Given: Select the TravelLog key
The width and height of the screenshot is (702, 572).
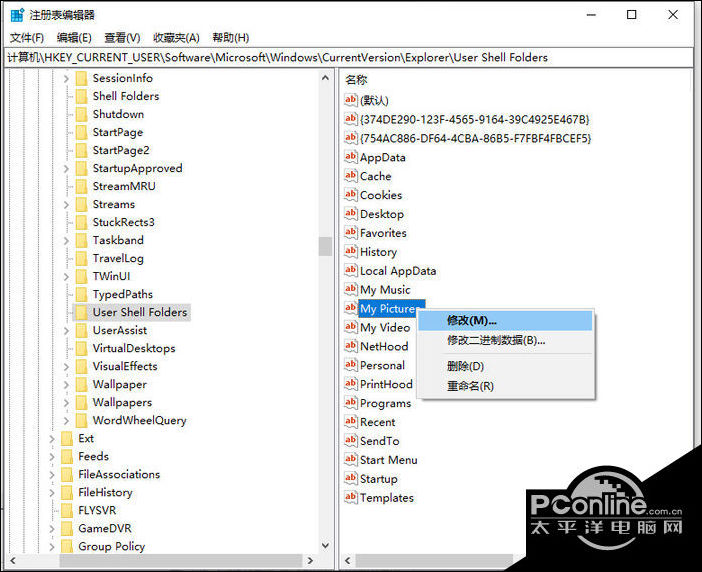Looking at the screenshot, I should pos(118,258).
